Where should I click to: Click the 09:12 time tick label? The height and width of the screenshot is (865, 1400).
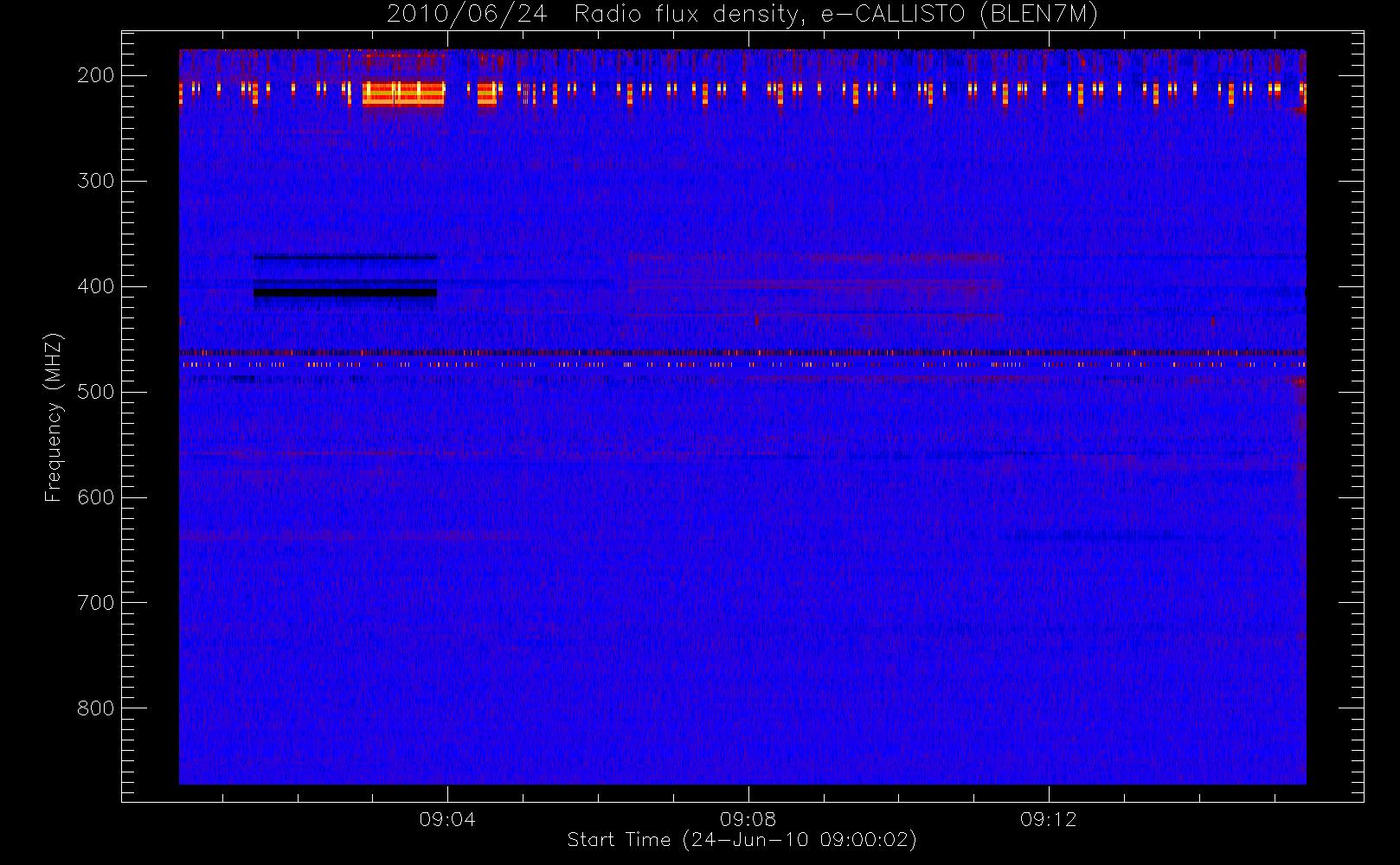click(x=1049, y=819)
